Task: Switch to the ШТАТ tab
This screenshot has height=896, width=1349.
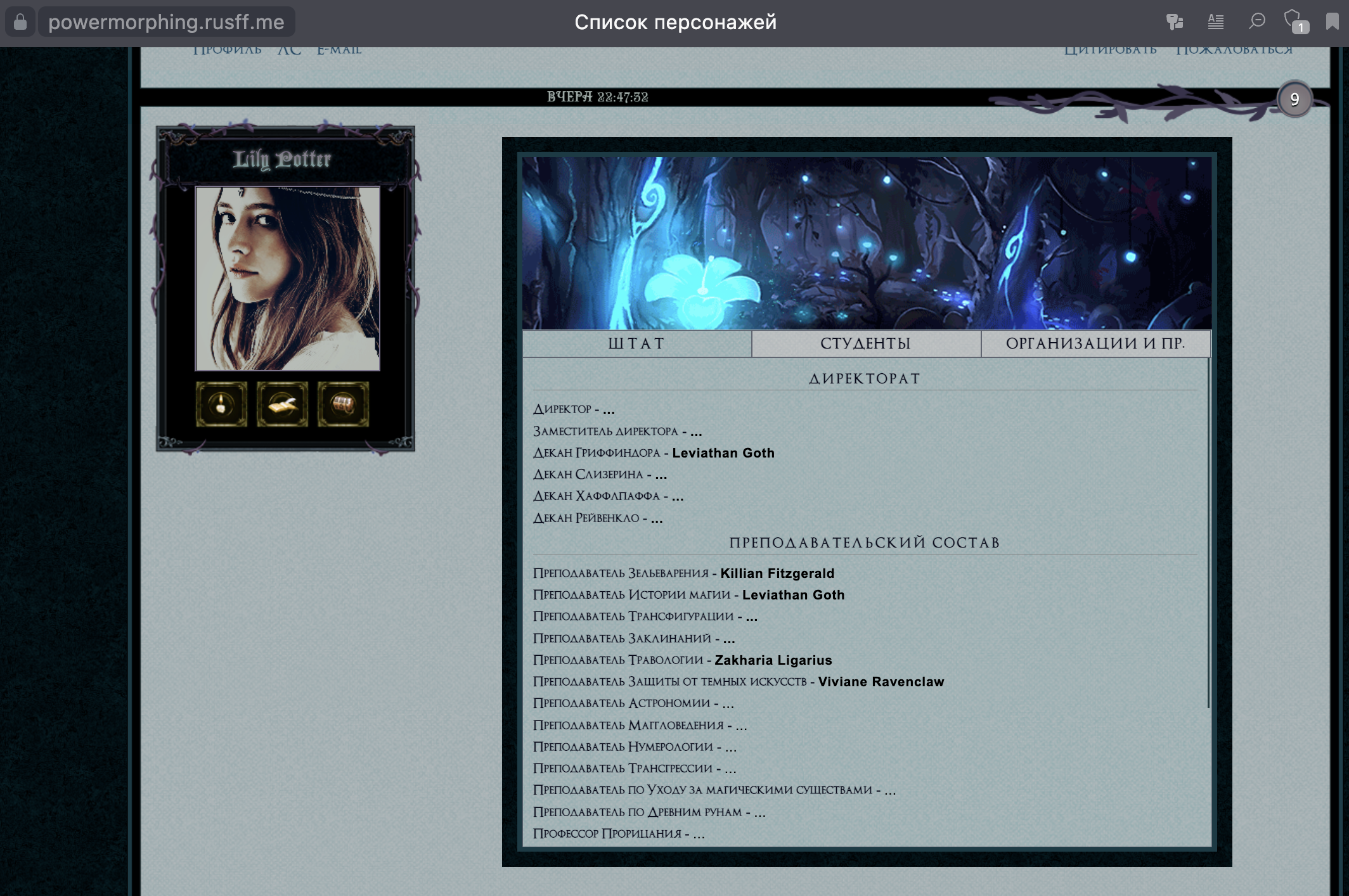Action: pos(636,343)
